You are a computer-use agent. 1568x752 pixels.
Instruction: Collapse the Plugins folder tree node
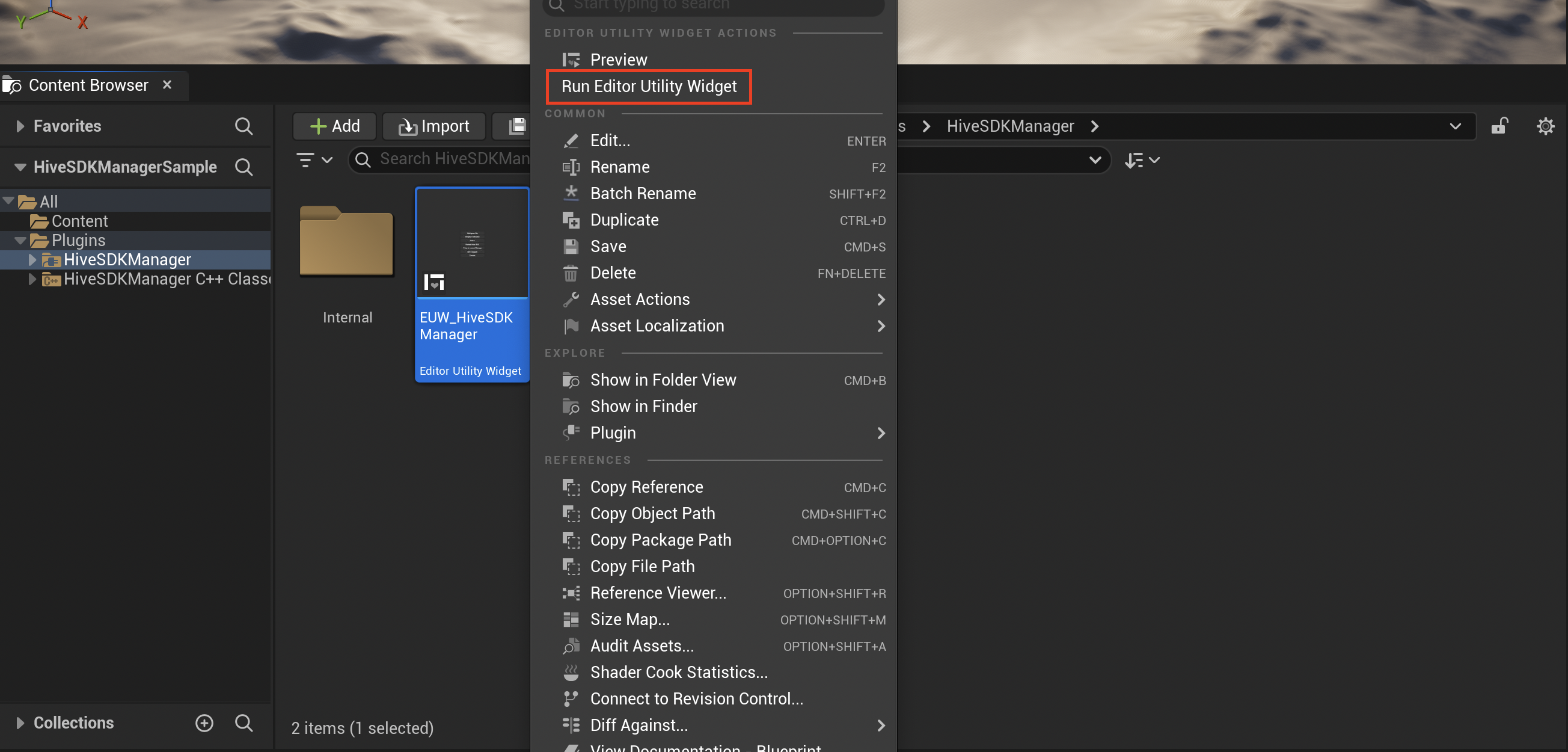tap(20, 241)
